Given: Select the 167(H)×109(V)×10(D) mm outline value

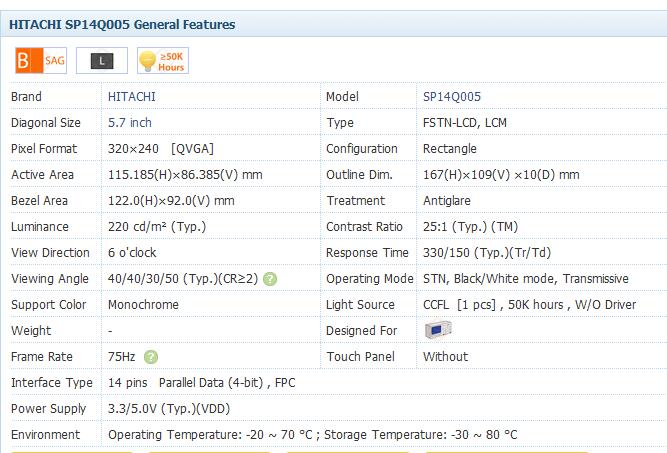Looking at the screenshot, I should pyautogui.click(x=501, y=174).
